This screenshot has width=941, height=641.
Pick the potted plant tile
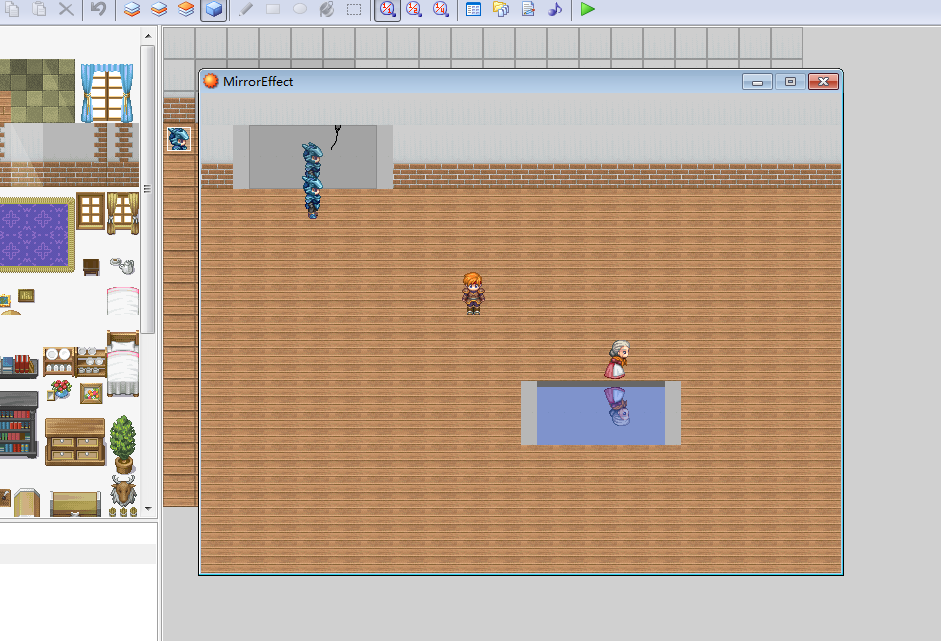coord(123,444)
